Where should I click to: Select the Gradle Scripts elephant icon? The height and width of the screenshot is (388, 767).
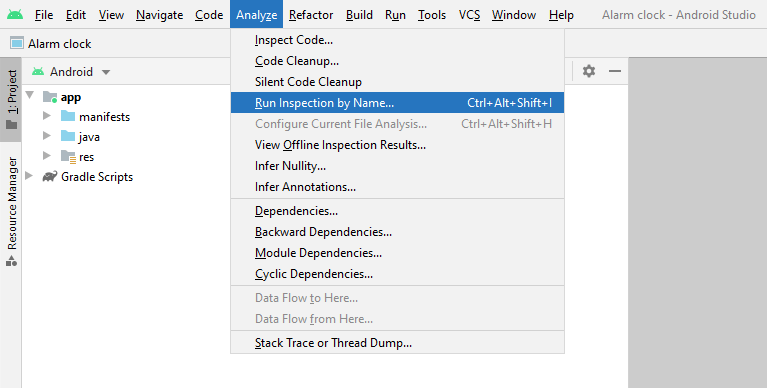(49, 177)
